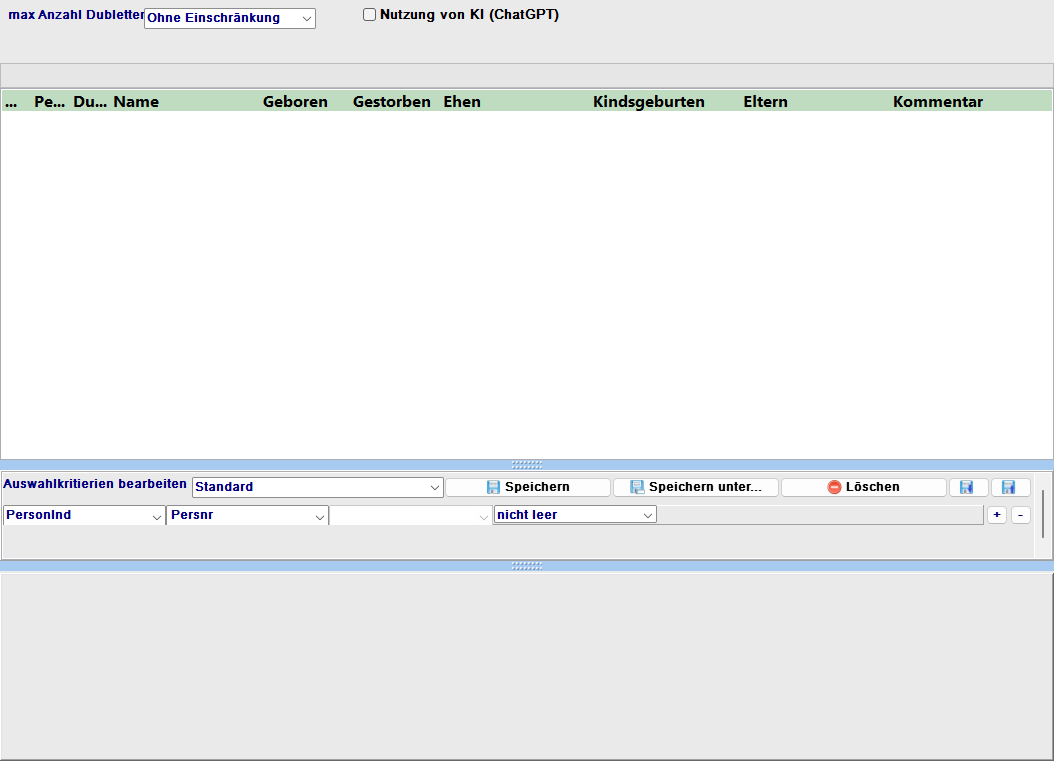Enable Nutzung von KI (ChatGPT) checkbox

pyautogui.click(x=370, y=15)
